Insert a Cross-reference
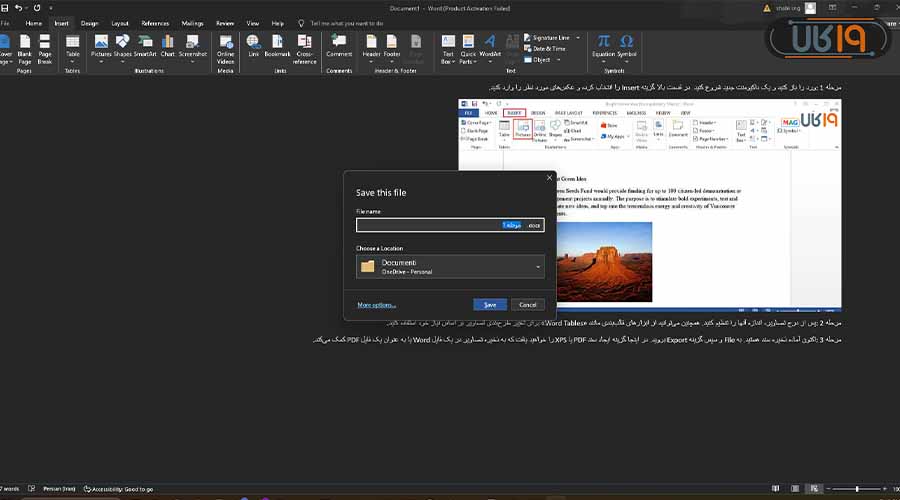 tap(304, 44)
